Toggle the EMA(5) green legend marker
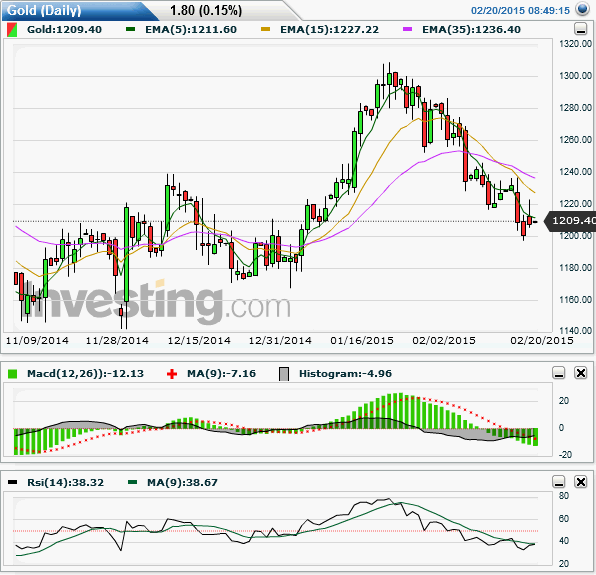 tap(130, 29)
